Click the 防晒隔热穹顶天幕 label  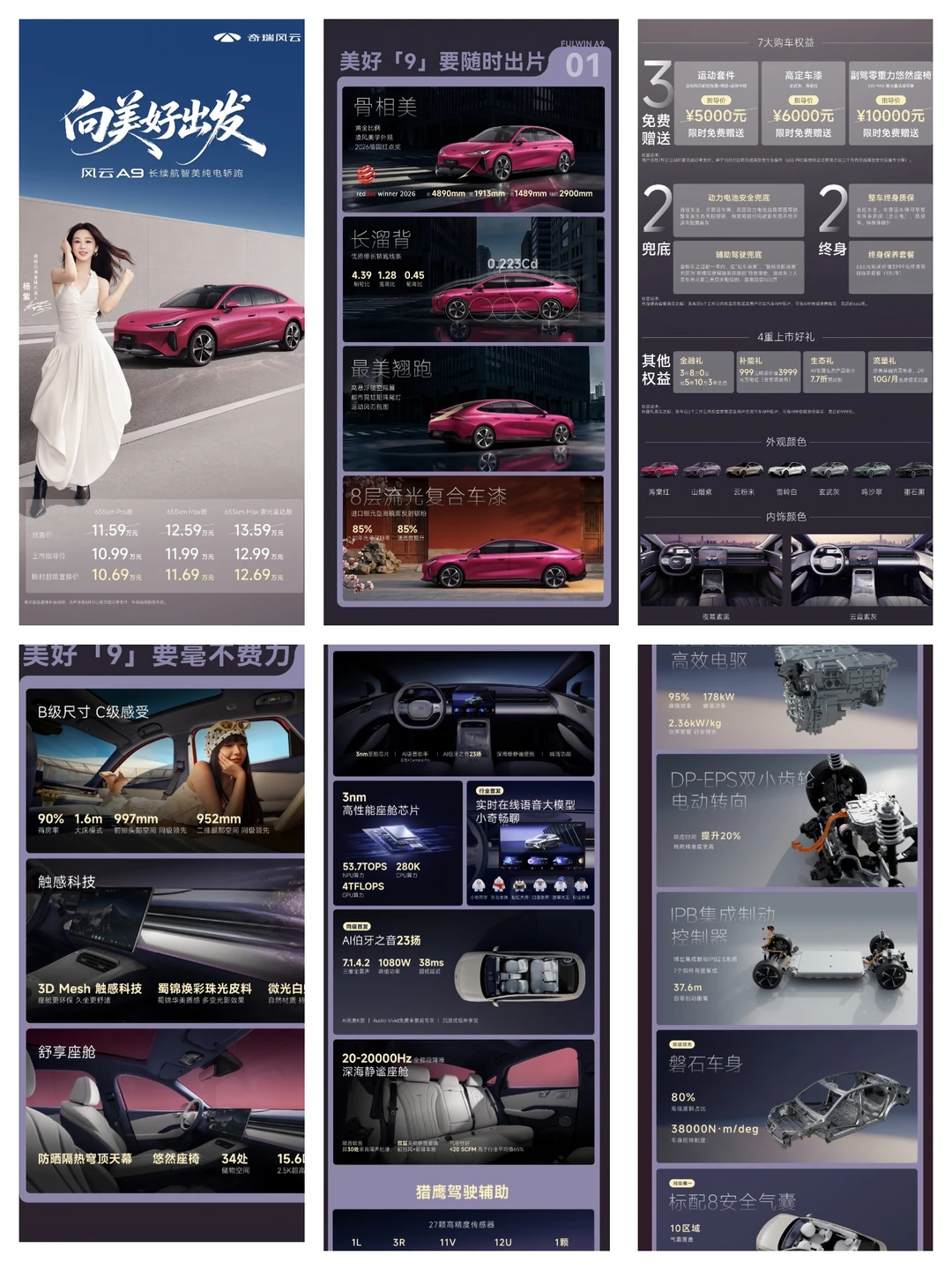pyautogui.click(x=85, y=1158)
